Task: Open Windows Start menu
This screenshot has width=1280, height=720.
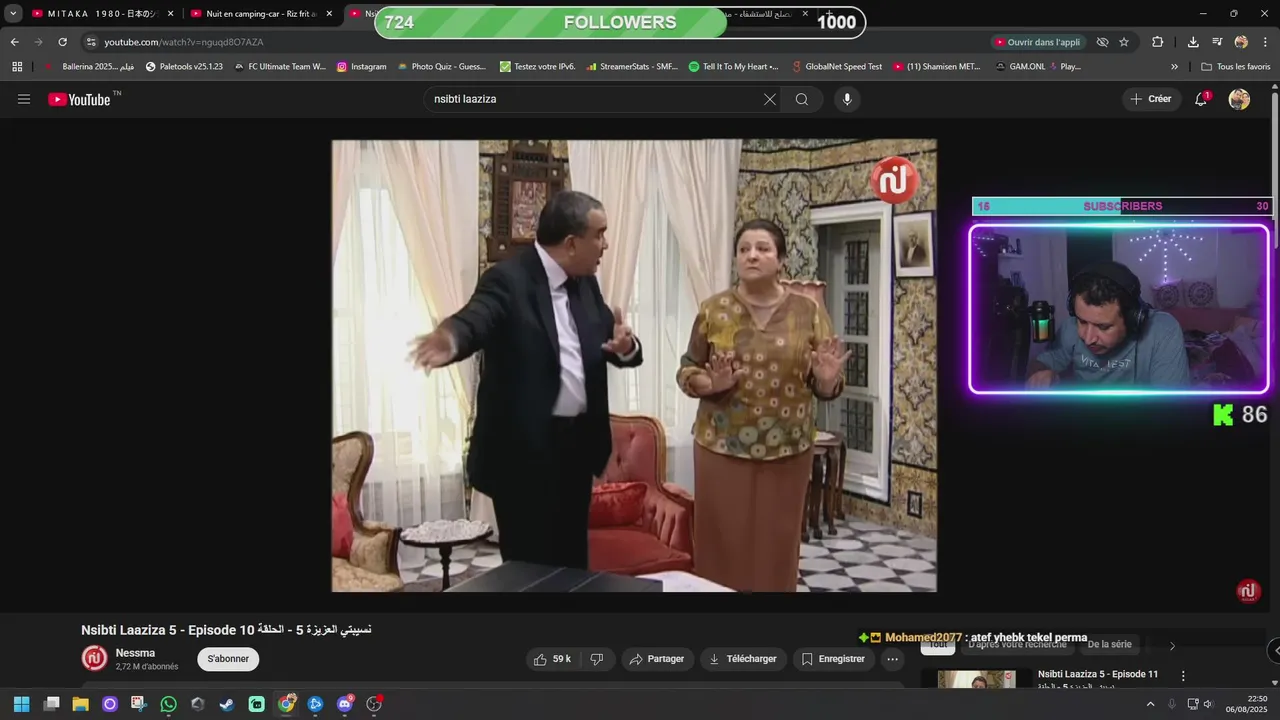Action: coord(21,704)
